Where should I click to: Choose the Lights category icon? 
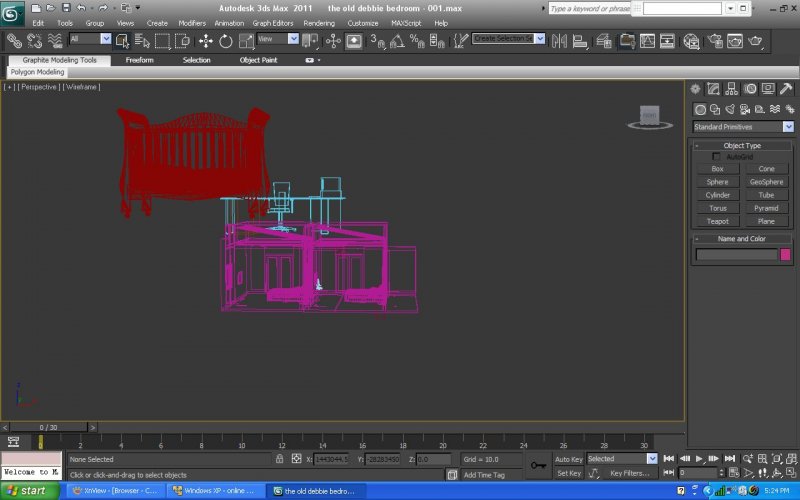pos(730,109)
